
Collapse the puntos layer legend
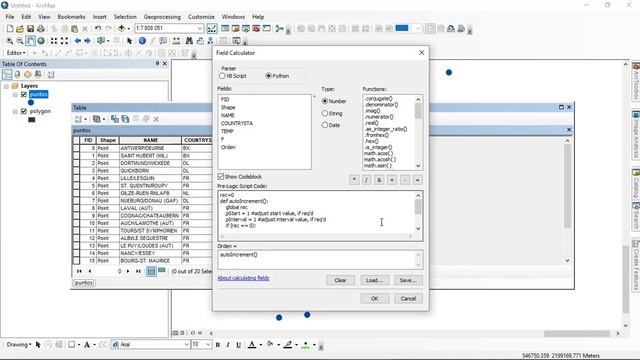click(15, 95)
